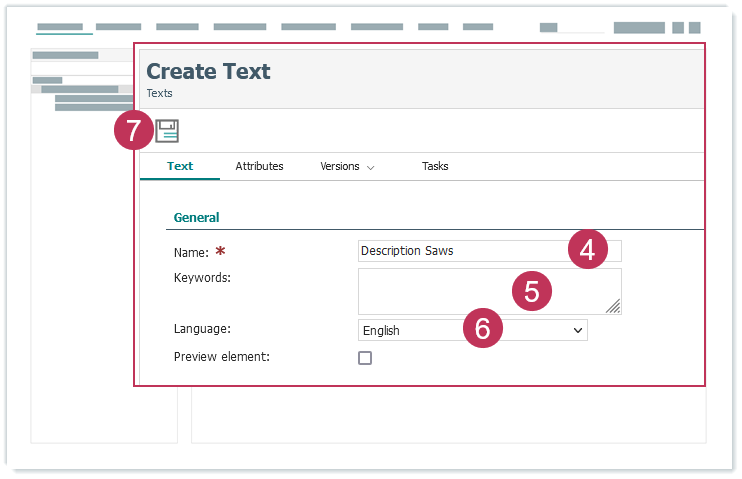The height and width of the screenshot is (479, 742).
Task: Open the Attributes tab
Action: pyautogui.click(x=259, y=166)
